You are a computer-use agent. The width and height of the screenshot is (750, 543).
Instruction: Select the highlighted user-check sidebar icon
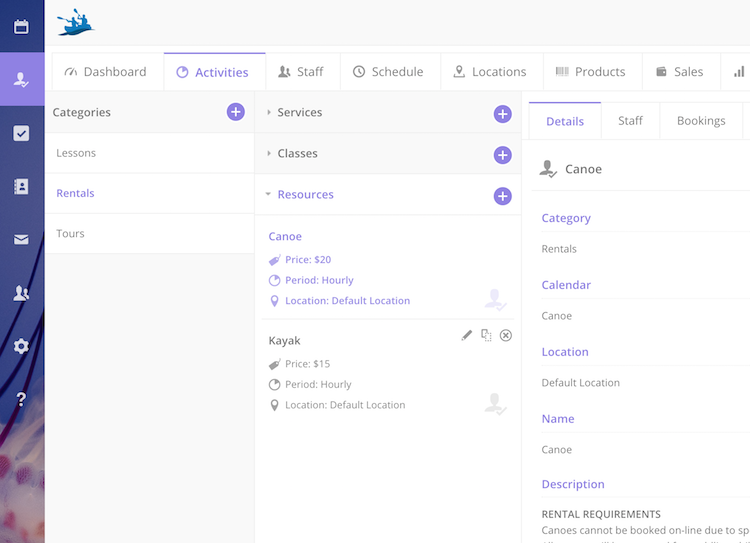(x=21, y=79)
